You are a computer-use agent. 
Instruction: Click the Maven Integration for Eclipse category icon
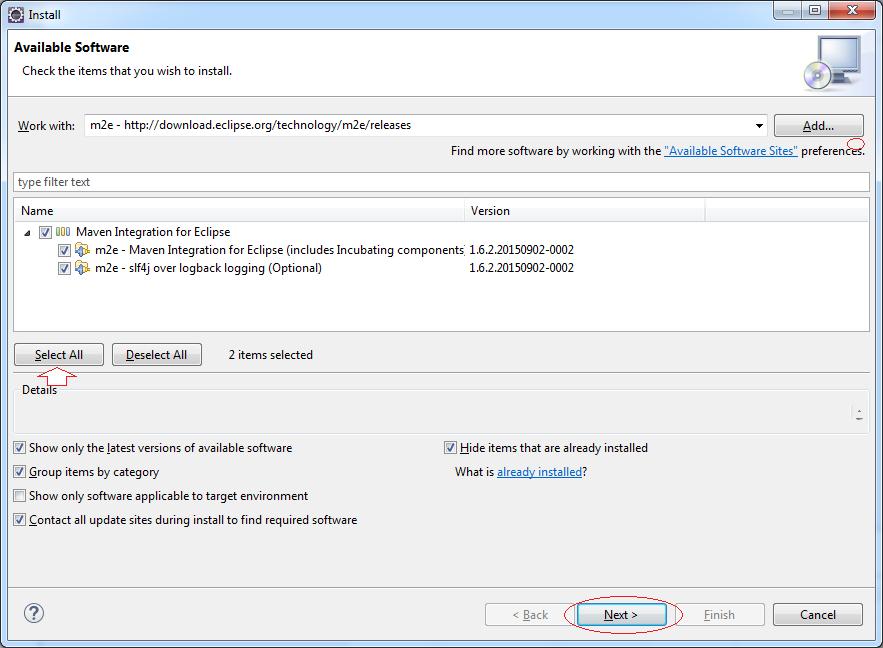[x=63, y=231]
